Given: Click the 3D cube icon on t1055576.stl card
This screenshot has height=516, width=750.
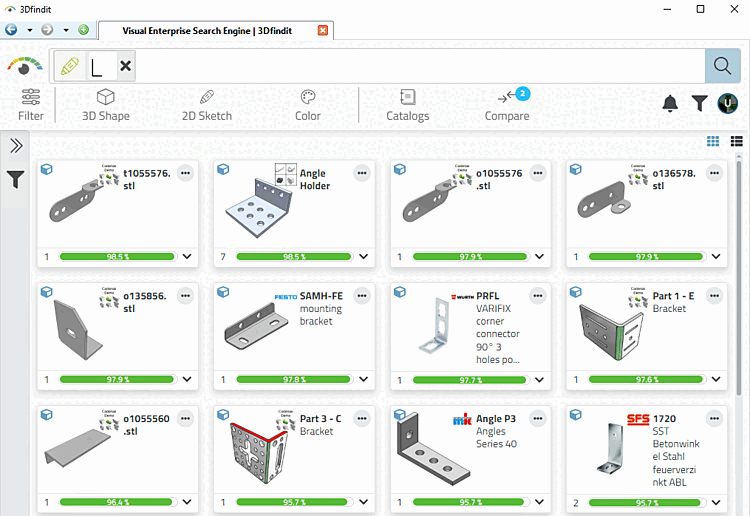Looking at the screenshot, I should pos(47,169).
